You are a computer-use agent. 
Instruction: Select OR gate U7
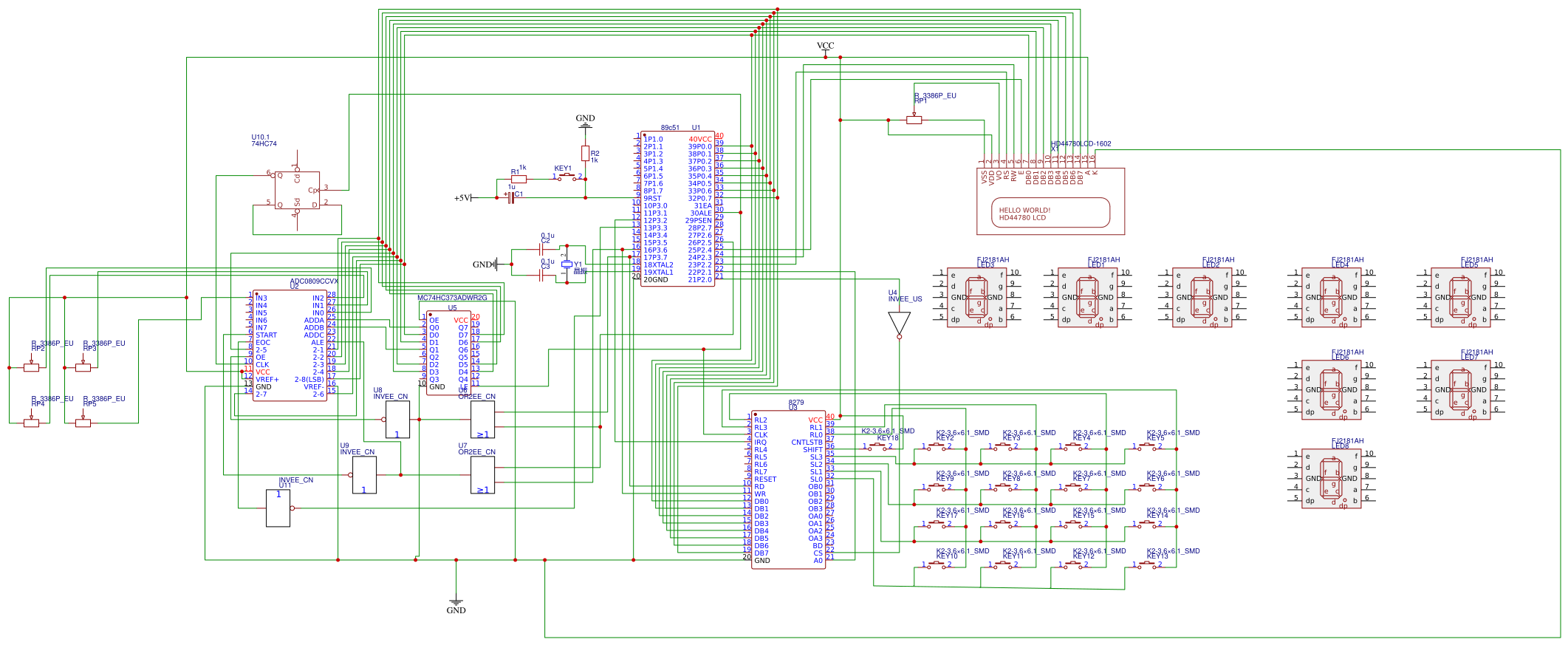tap(482, 475)
